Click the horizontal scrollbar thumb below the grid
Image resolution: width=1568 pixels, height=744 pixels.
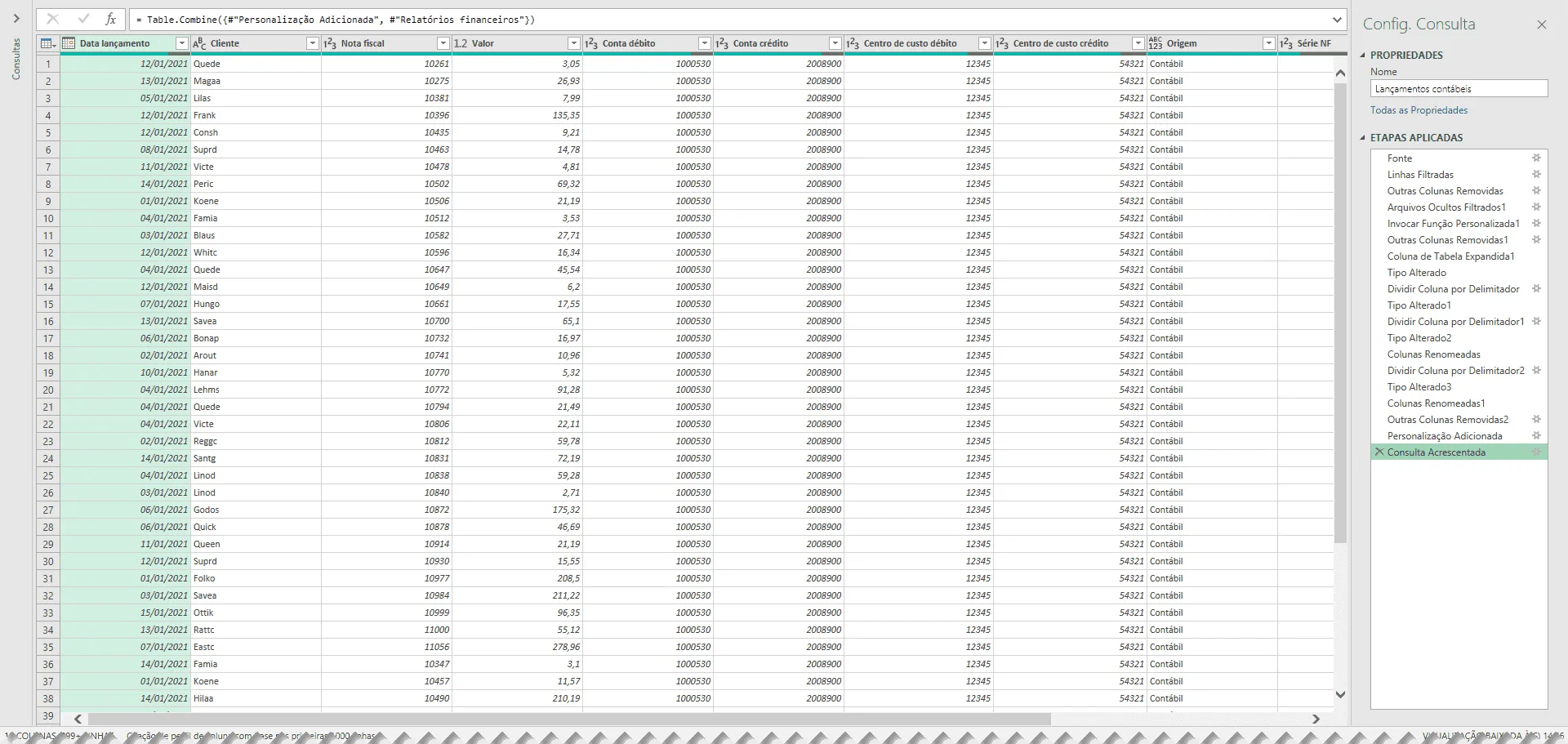point(568,719)
